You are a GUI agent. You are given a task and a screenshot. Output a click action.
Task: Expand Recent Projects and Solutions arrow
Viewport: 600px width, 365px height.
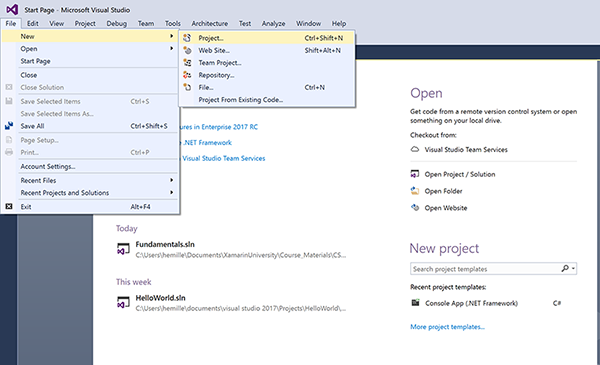pyautogui.click(x=171, y=192)
